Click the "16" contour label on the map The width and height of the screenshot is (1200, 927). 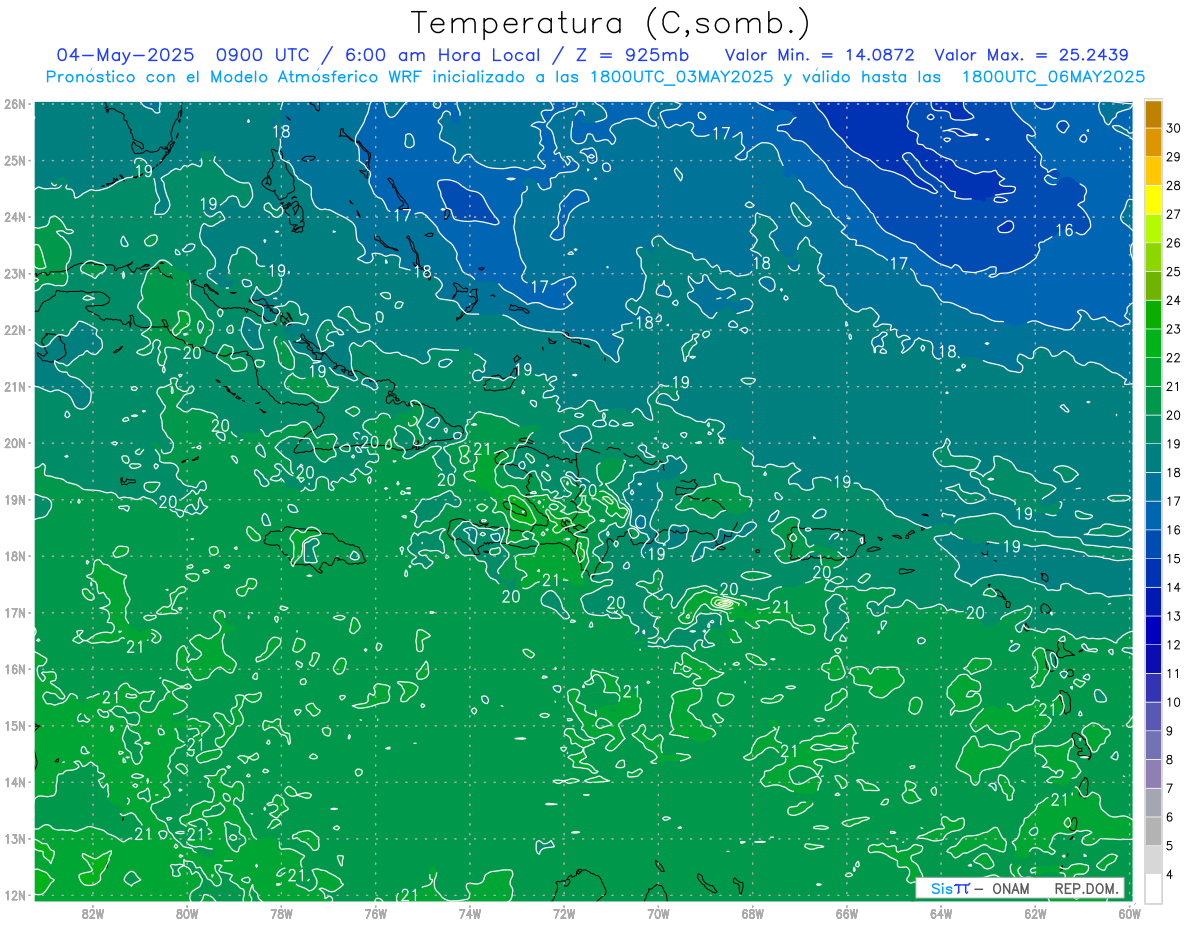(x=1064, y=231)
